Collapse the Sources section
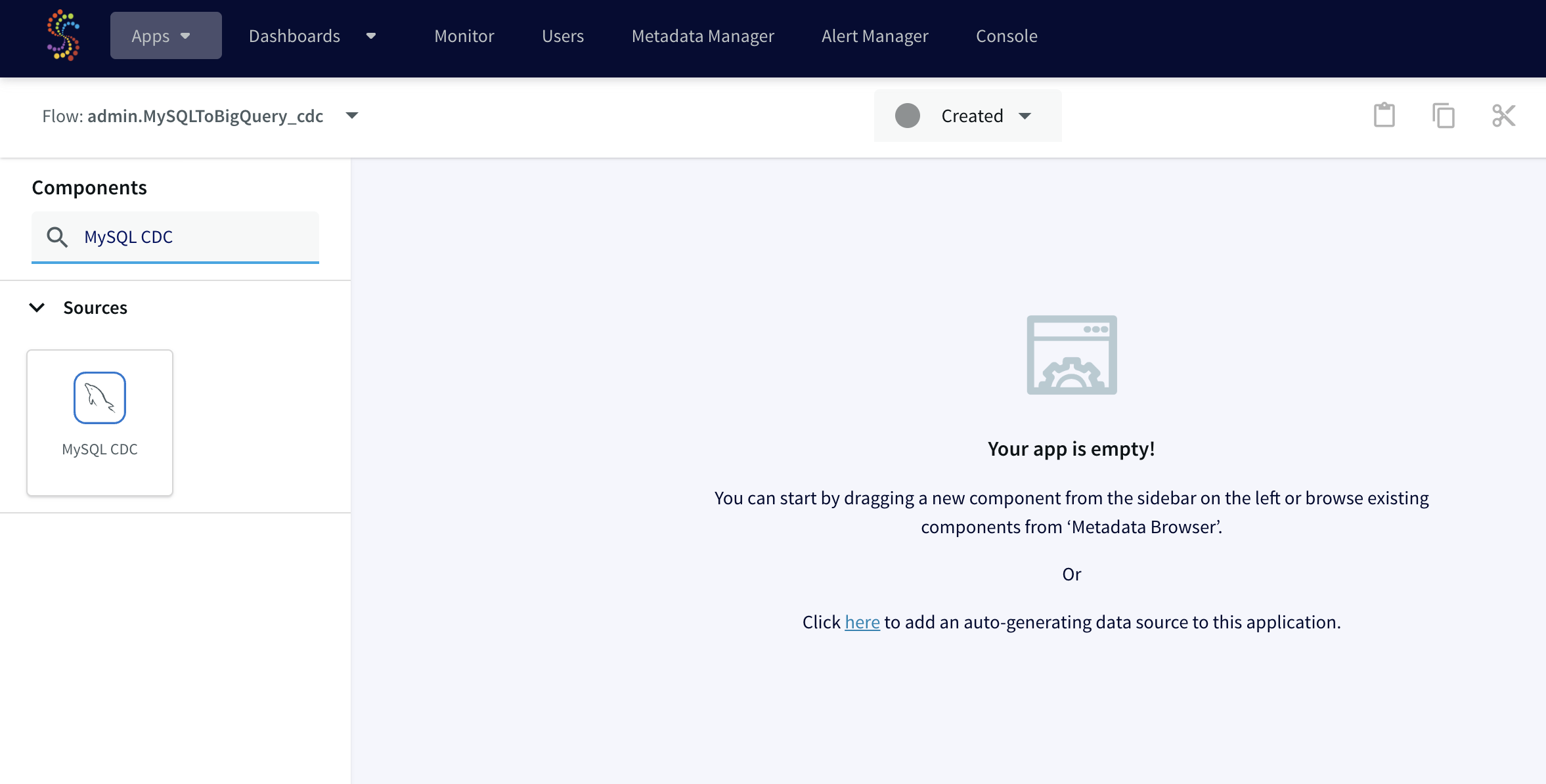 [37, 307]
